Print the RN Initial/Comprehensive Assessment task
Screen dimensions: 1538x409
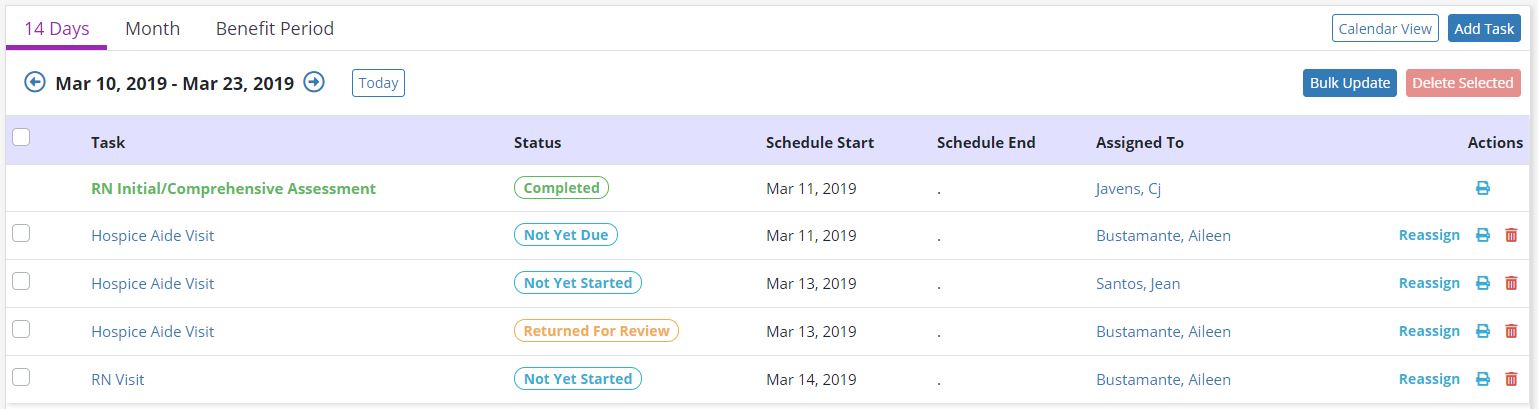pyautogui.click(x=1483, y=188)
